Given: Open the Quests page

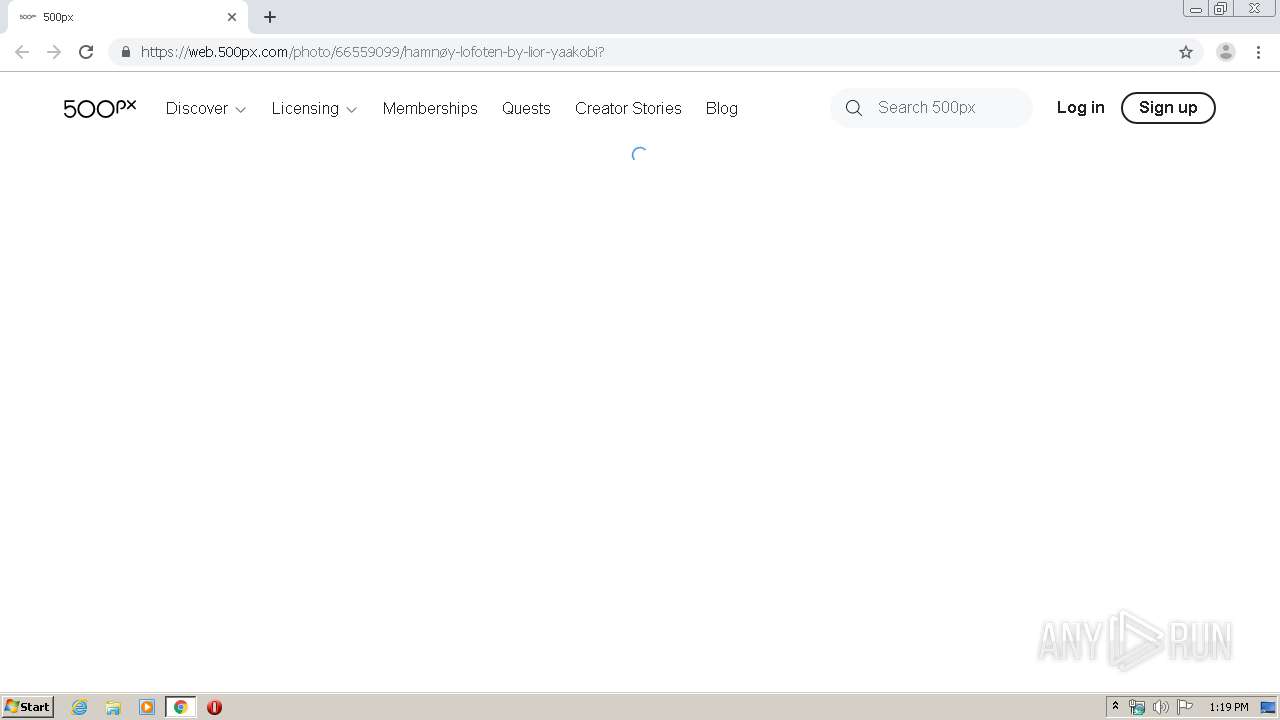Looking at the screenshot, I should pos(526,108).
